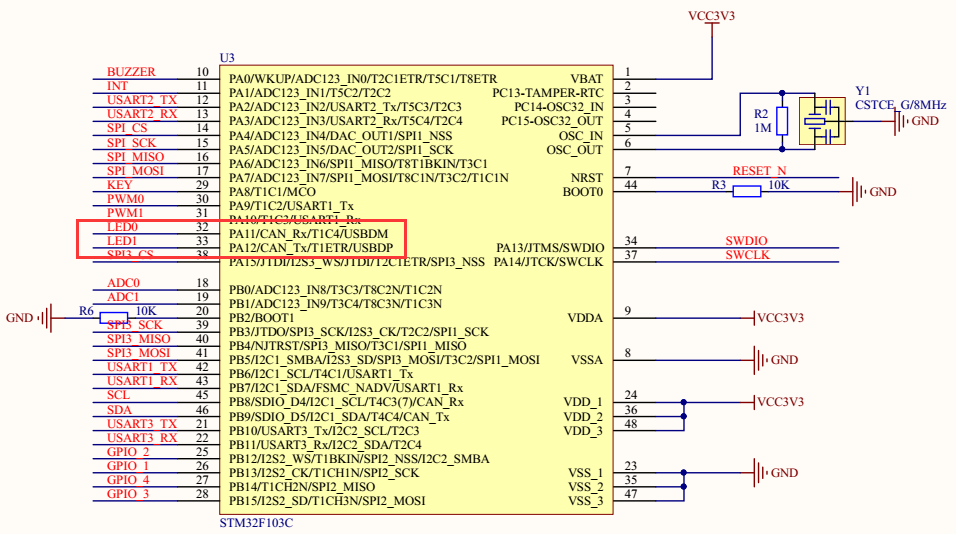The height and width of the screenshot is (534, 956).
Task: Click the BOOT0 pin name
Action: click(x=583, y=192)
